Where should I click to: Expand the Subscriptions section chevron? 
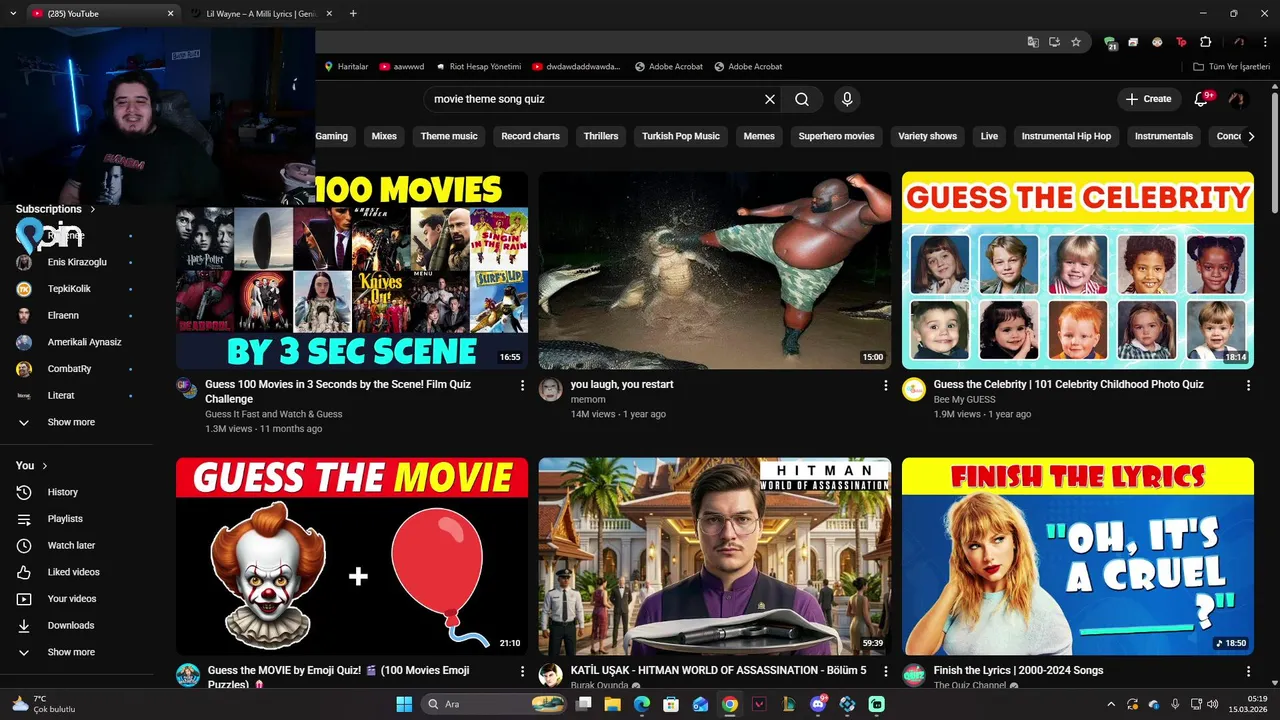(93, 209)
